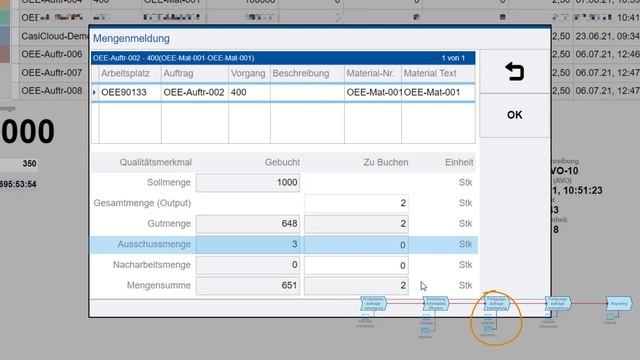Select OEE-Auftr-007 row in background order list
This screenshot has height=360, width=640.
[52, 73]
